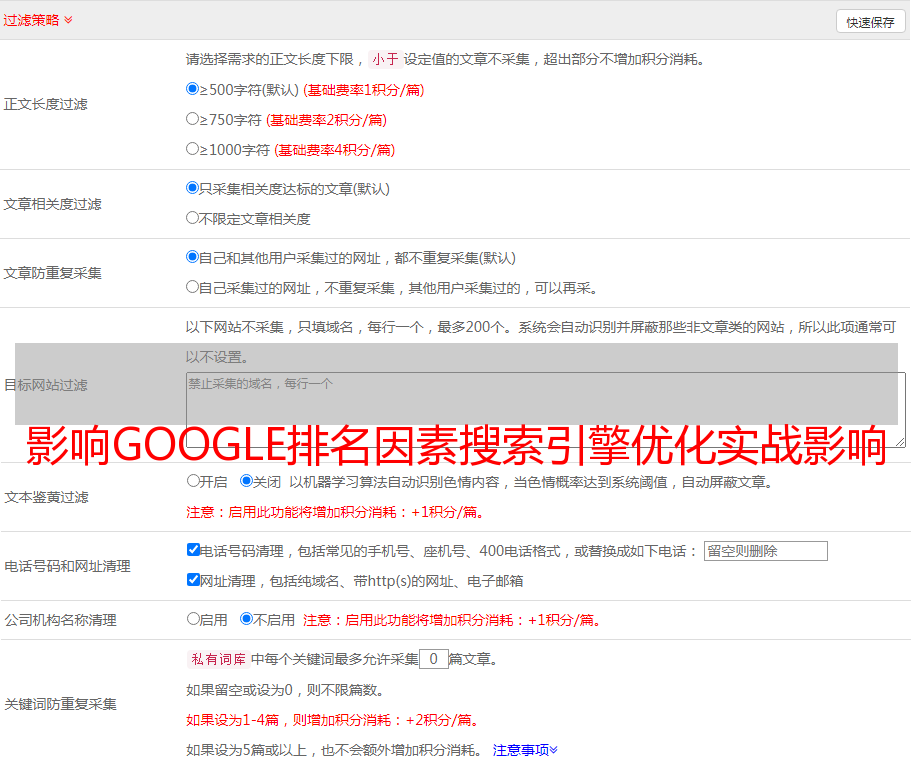Click the 基础费率1积分/篇 red note
Screen dimensions: 912x768
(364, 90)
